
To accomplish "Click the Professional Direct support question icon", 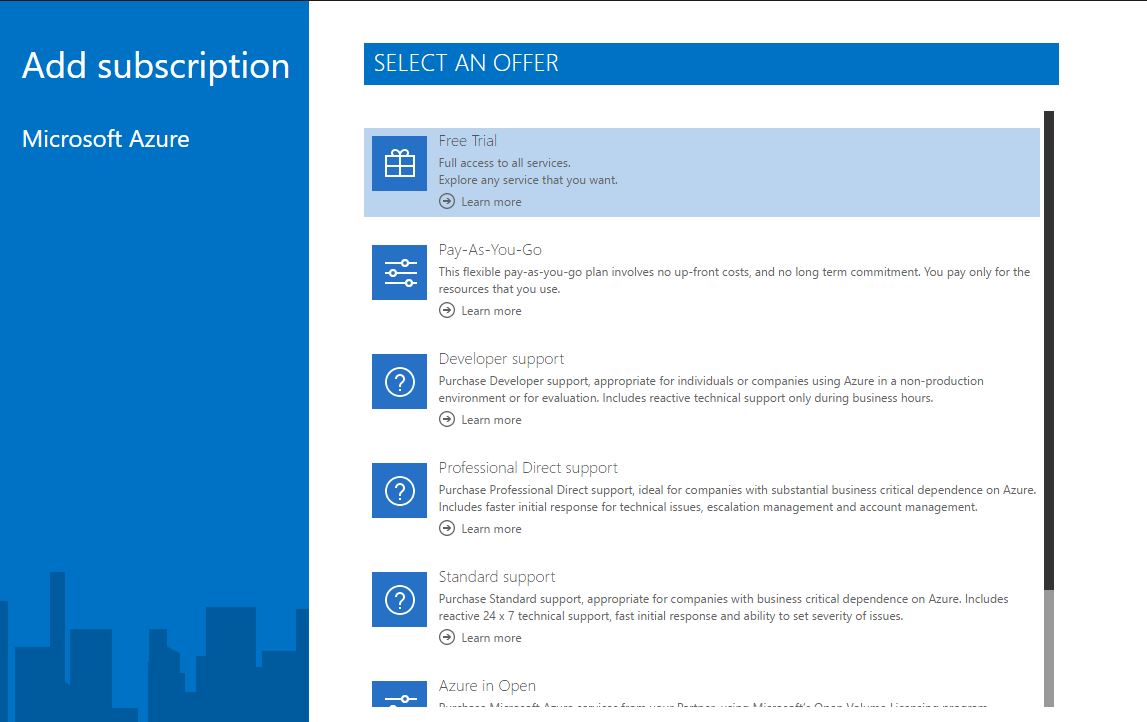I will [x=399, y=490].
